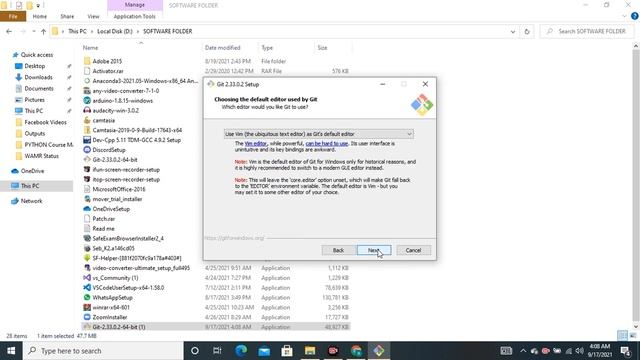
Task: Select audacity-win-3.0.2 headphones icon
Action: click(x=87, y=110)
